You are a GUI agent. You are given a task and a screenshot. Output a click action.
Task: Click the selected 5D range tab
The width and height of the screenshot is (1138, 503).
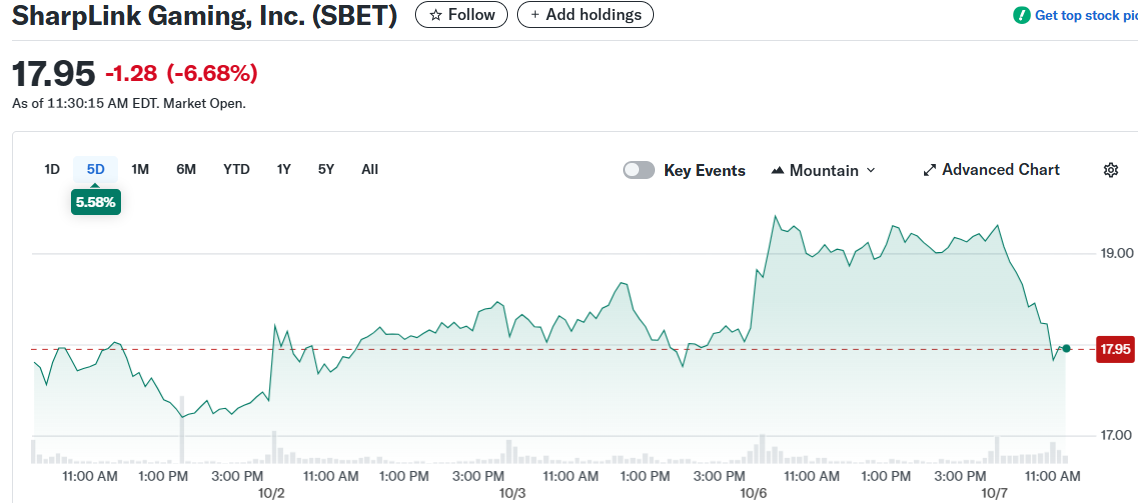[x=96, y=169]
